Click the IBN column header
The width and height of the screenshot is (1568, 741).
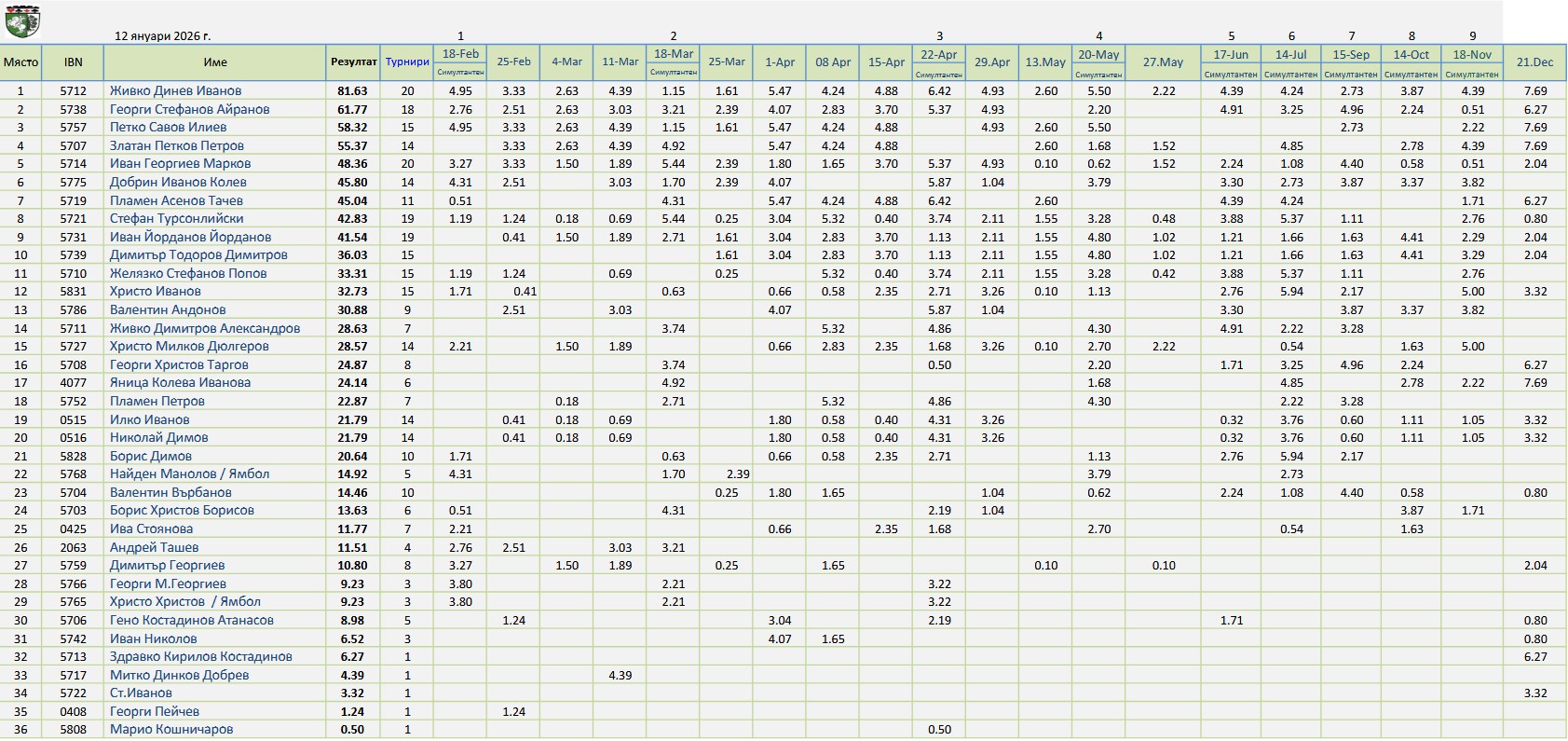73,62
